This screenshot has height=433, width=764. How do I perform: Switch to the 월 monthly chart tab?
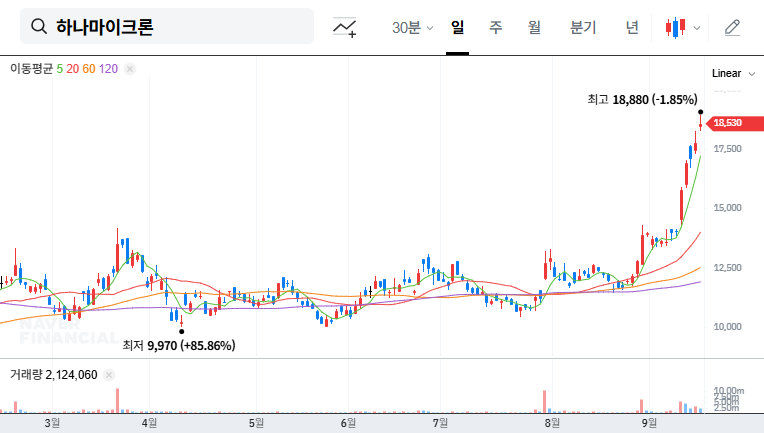click(x=535, y=27)
